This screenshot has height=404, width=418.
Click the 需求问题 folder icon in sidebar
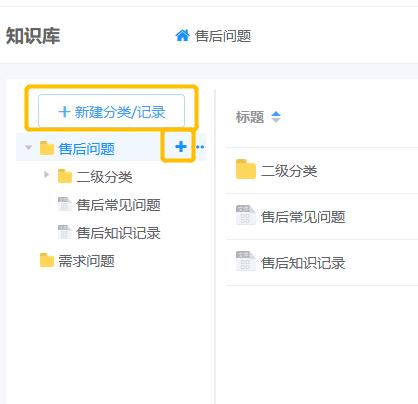[x=47, y=260]
